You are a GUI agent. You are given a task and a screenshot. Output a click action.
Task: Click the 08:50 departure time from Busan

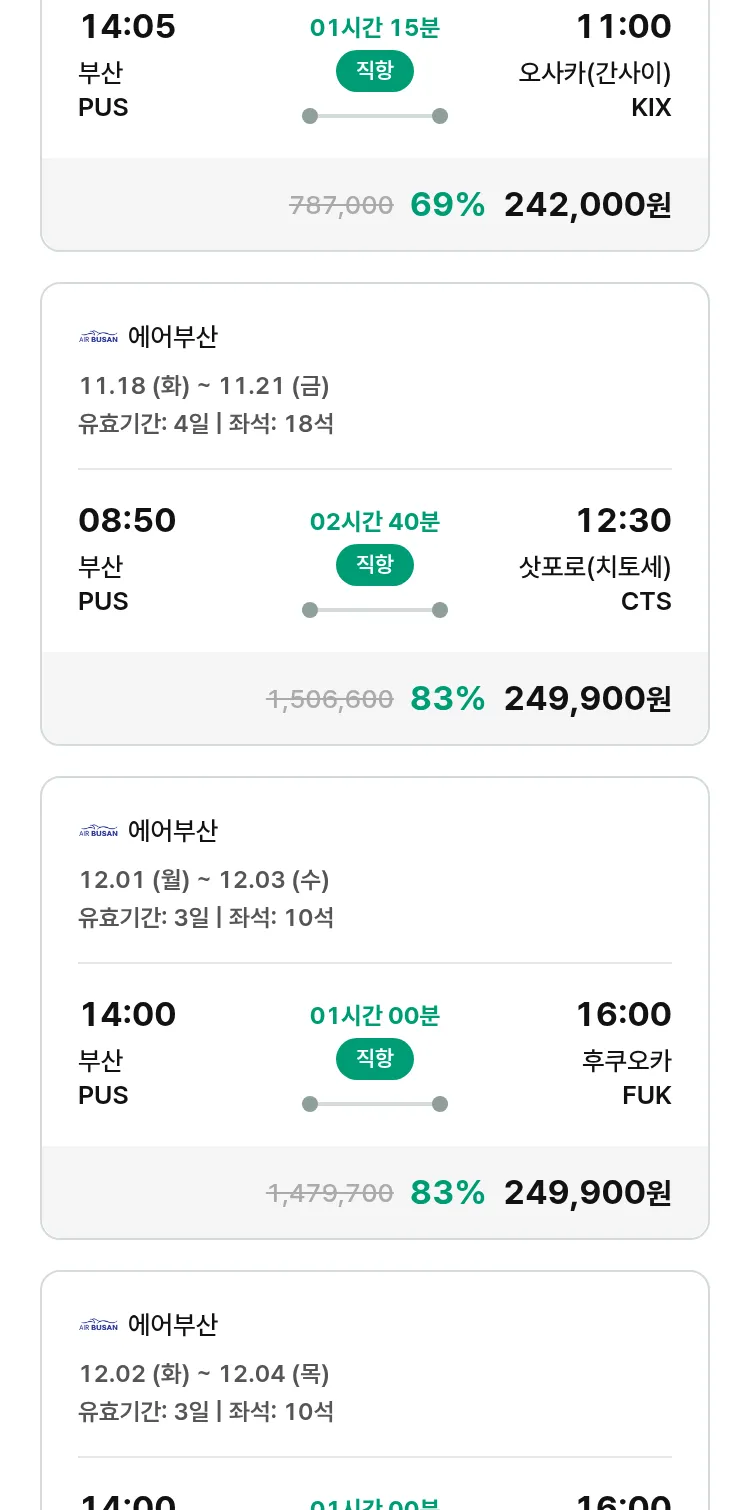coord(127,521)
